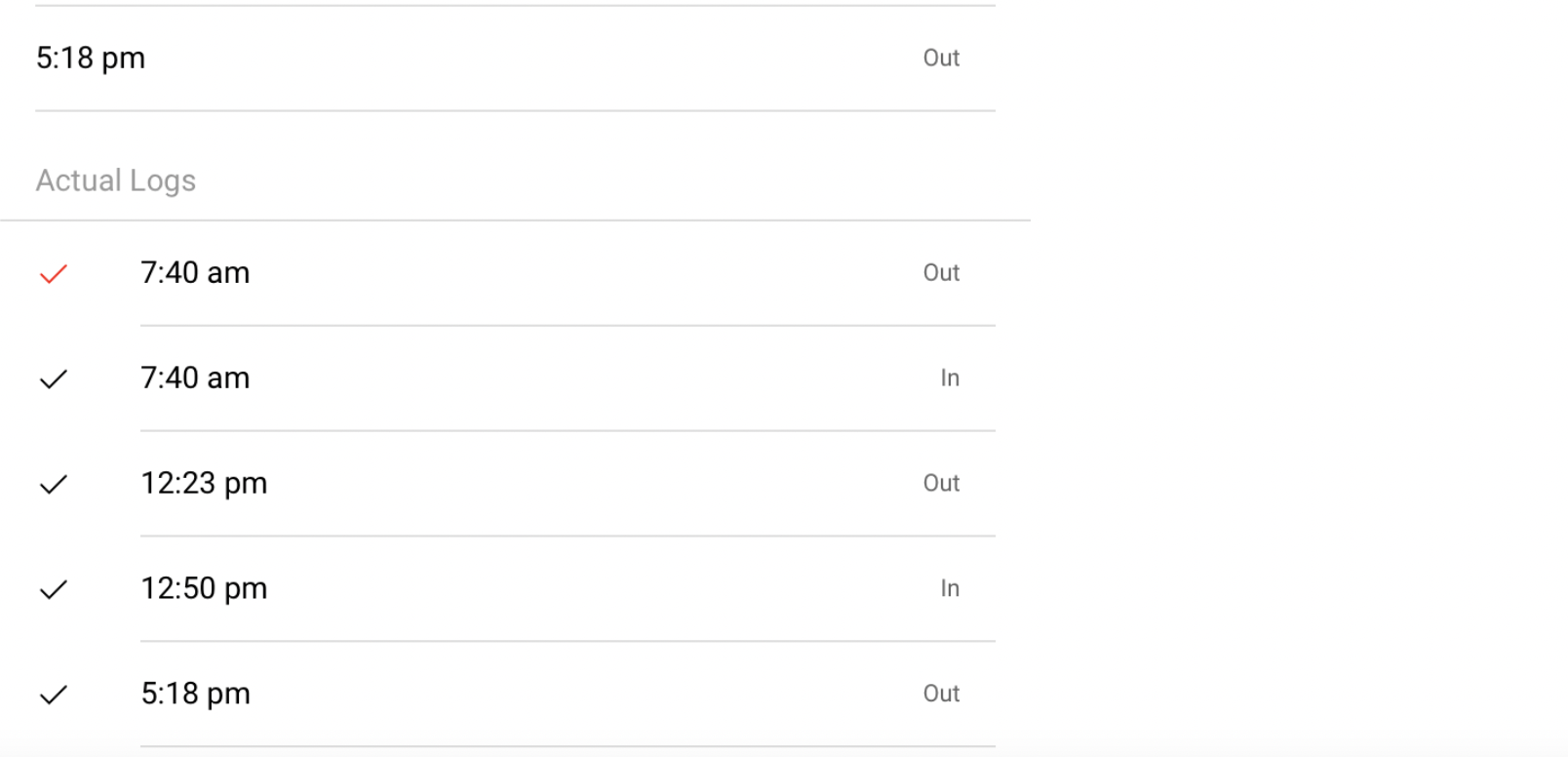The image size is (1568, 757).
Task: Click the Out label of the red-checked 7:40 am log
Action: (x=941, y=273)
